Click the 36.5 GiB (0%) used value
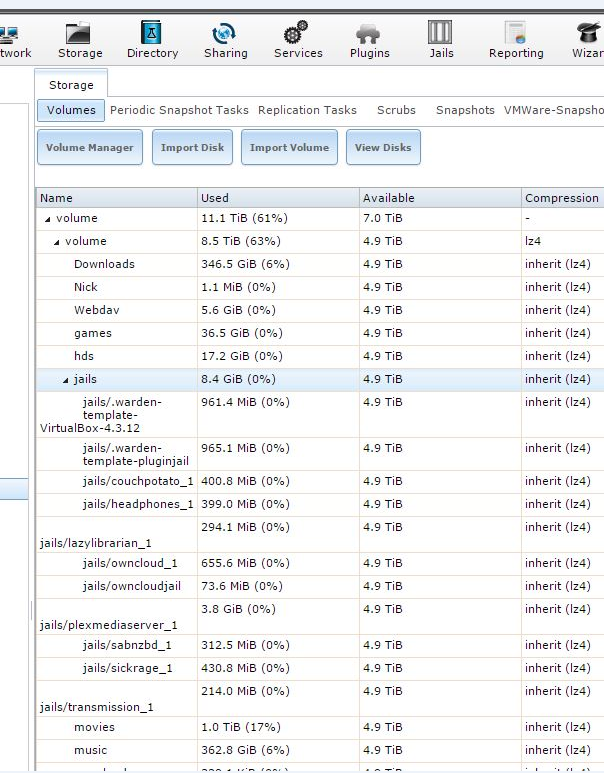The image size is (604, 773). (242, 333)
